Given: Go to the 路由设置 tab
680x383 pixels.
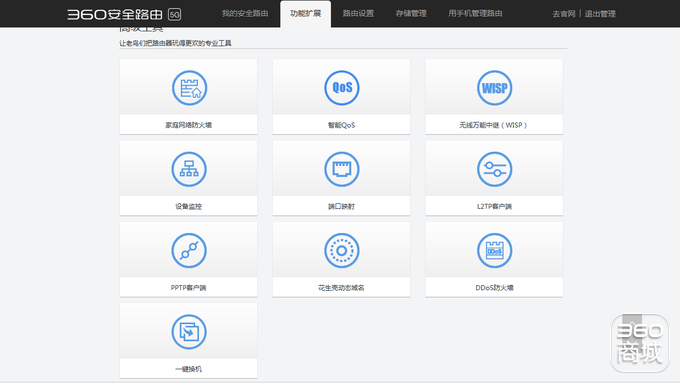Looking at the screenshot, I should click(358, 13).
